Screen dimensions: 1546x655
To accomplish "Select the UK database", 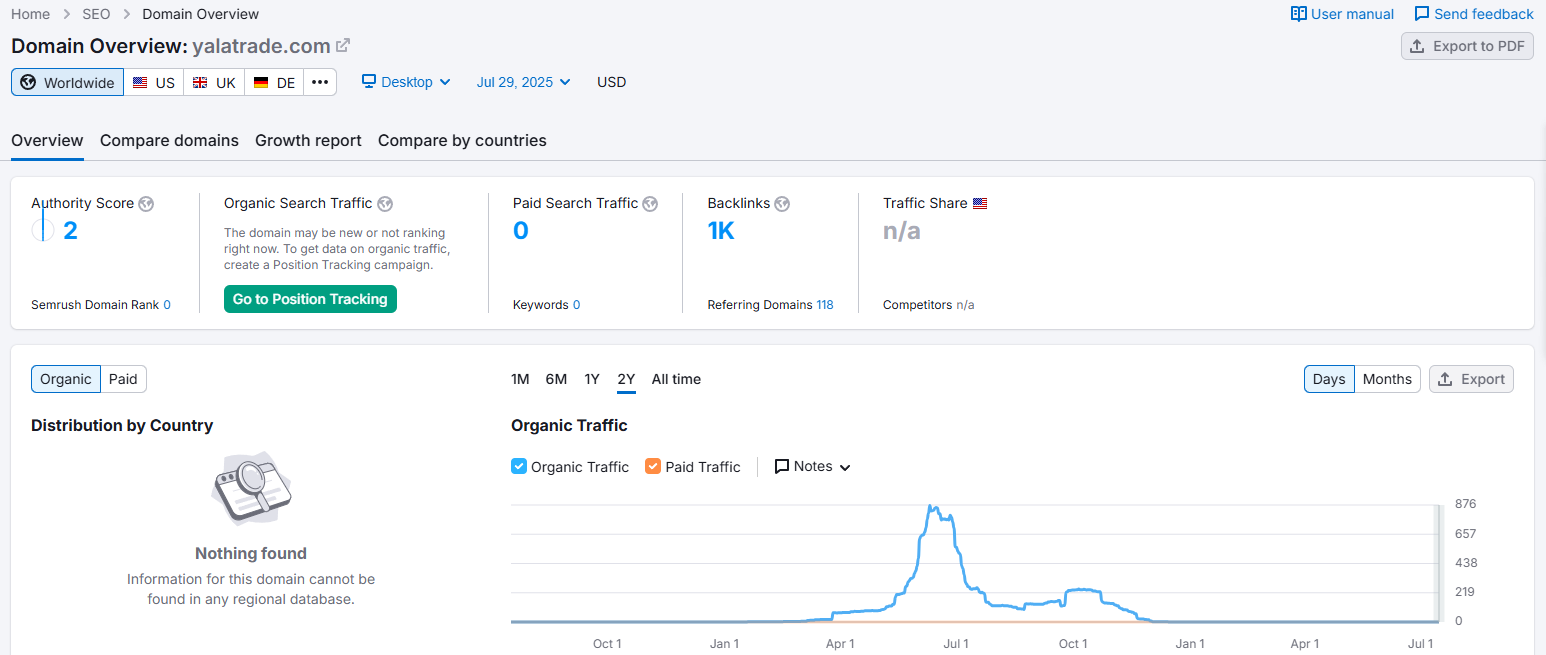I will click(x=214, y=82).
